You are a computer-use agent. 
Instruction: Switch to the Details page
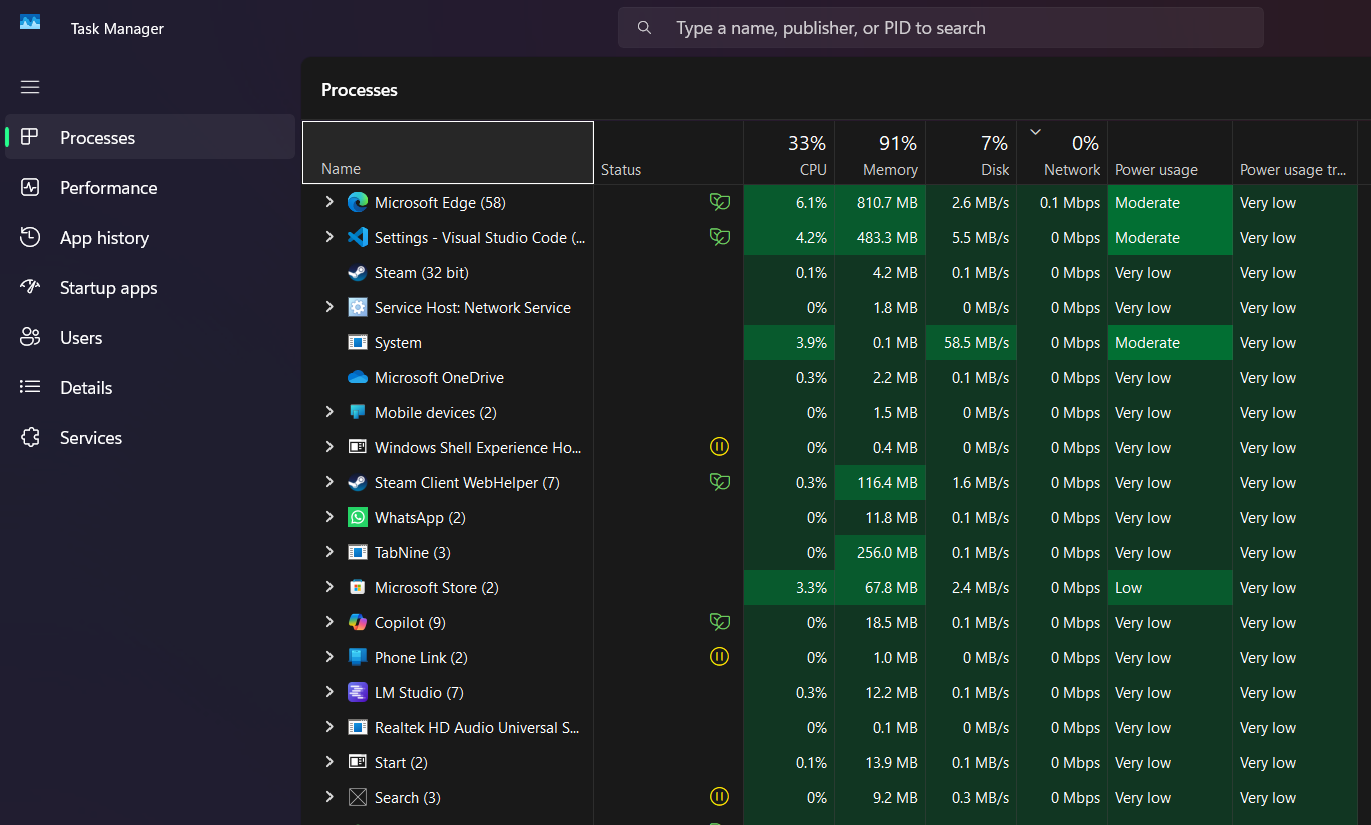(x=150, y=388)
